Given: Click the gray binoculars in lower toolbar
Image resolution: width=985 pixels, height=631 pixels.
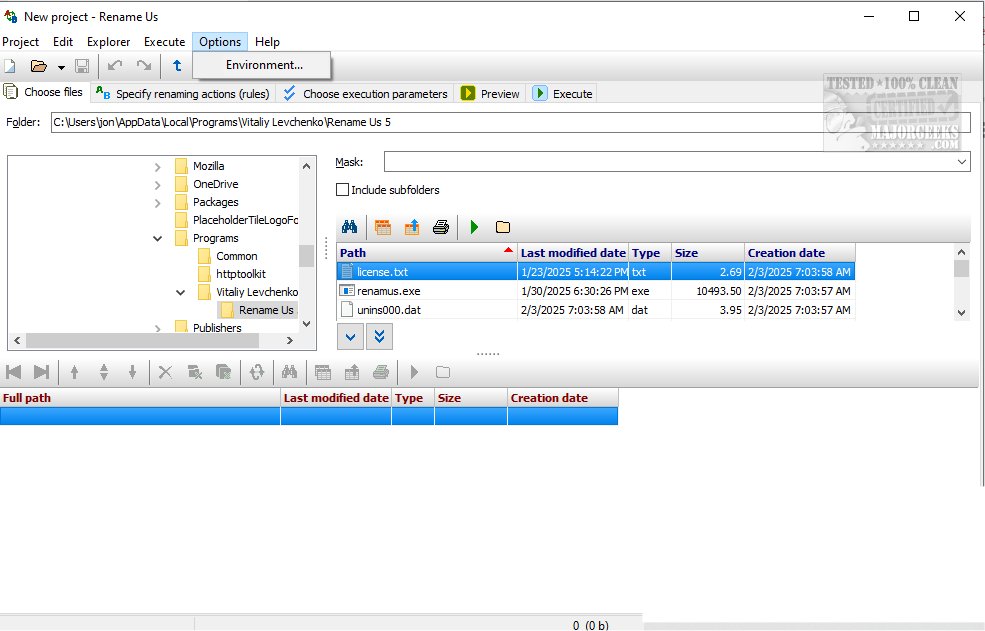Looking at the screenshot, I should (290, 372).
